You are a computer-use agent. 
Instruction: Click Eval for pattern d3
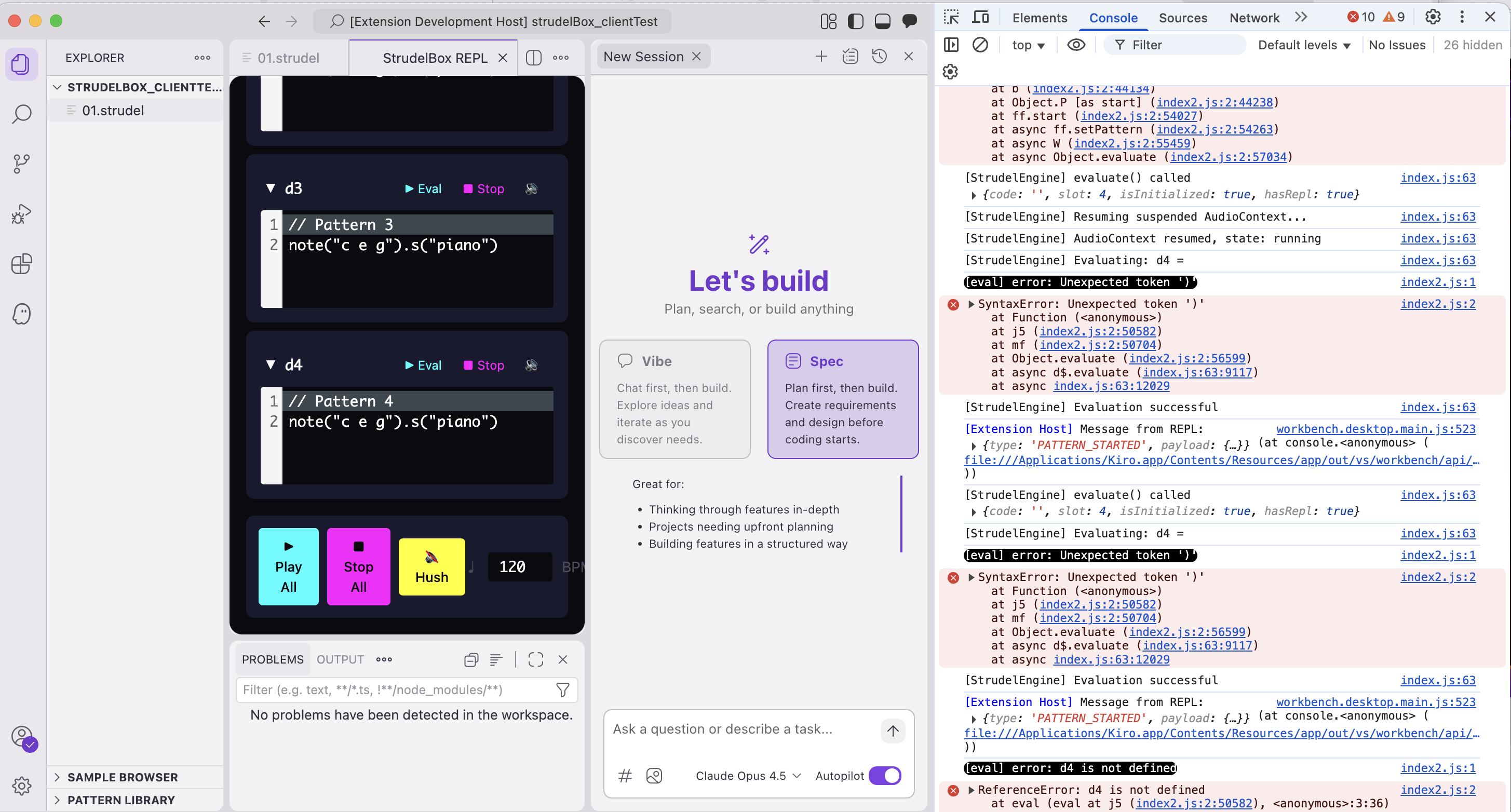[x=423, y=189]
